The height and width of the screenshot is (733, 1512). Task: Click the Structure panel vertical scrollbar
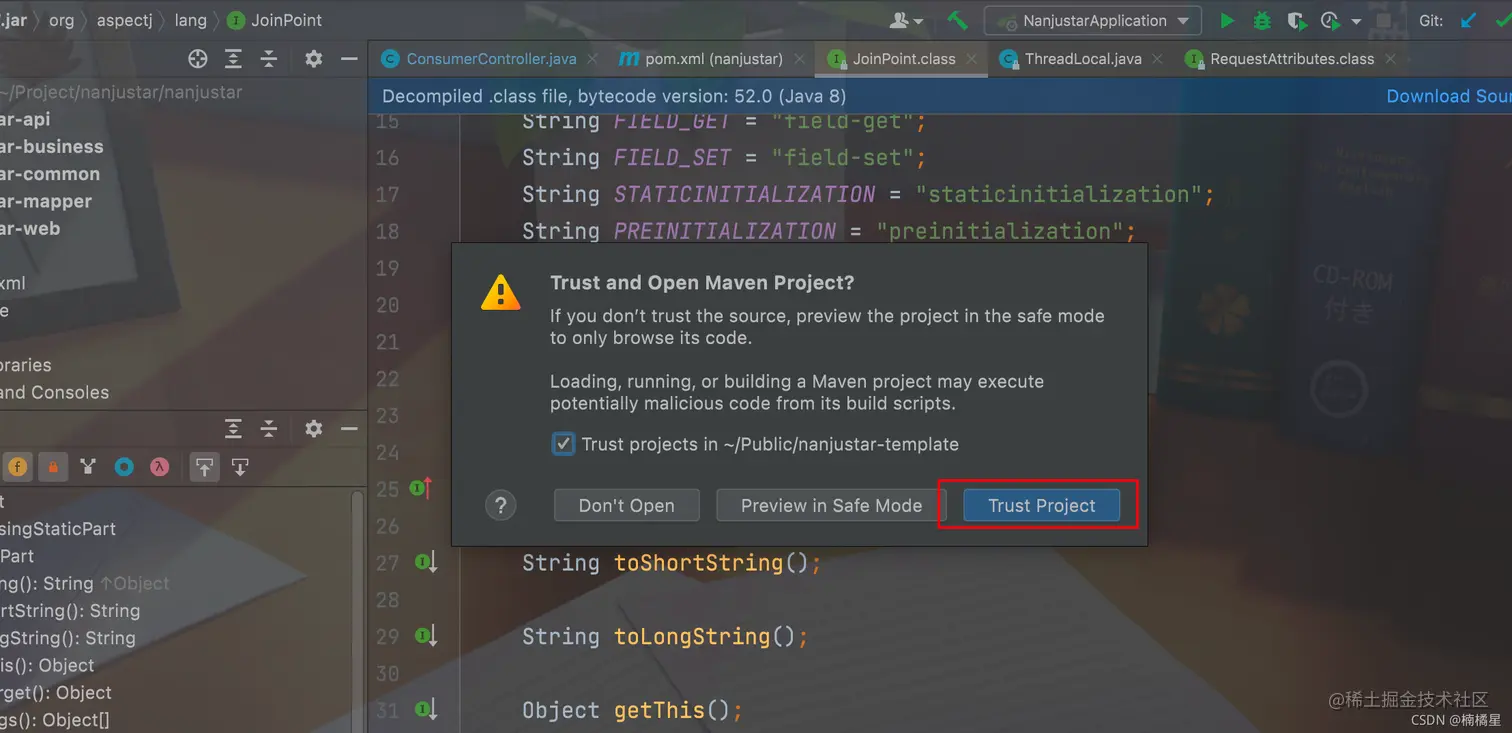pyautogui.click(x=357, y=610)
